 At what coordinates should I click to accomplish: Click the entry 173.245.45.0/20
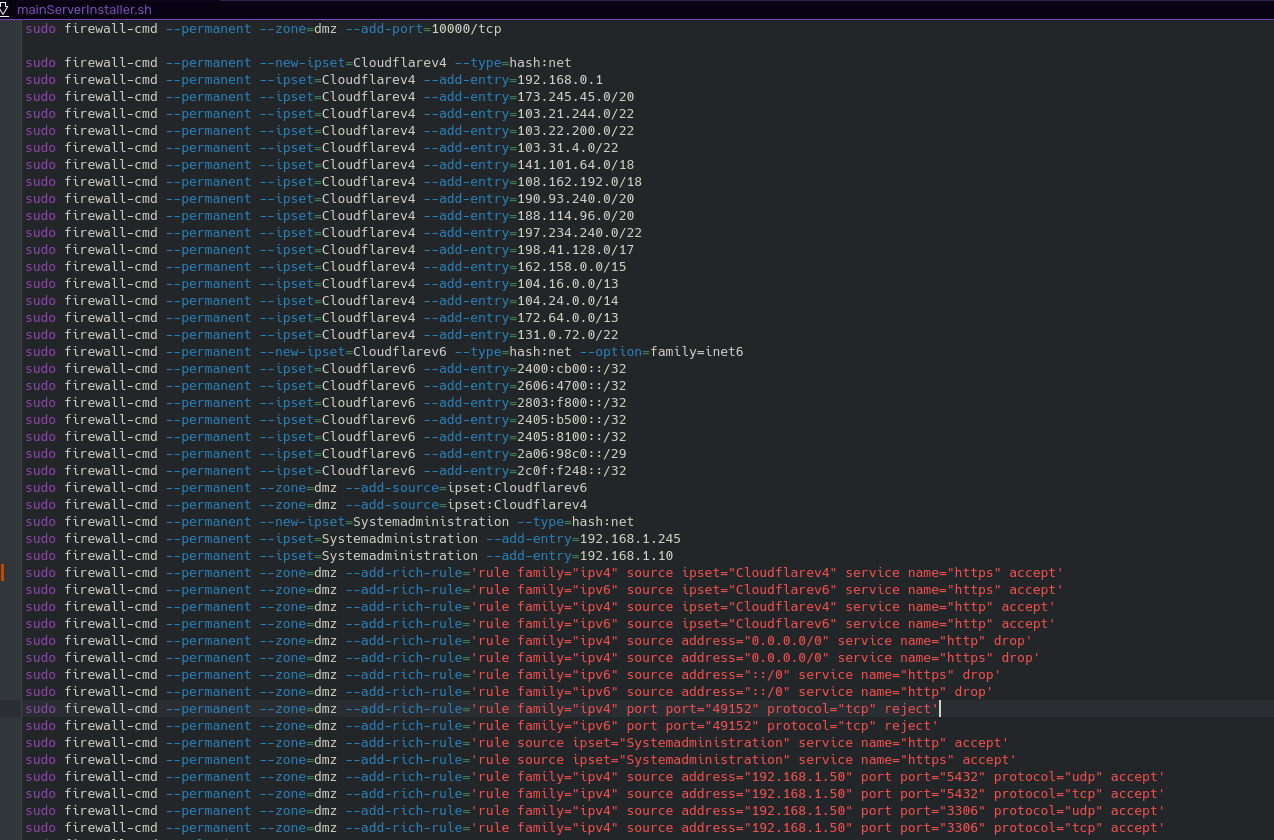coord(576,96)
